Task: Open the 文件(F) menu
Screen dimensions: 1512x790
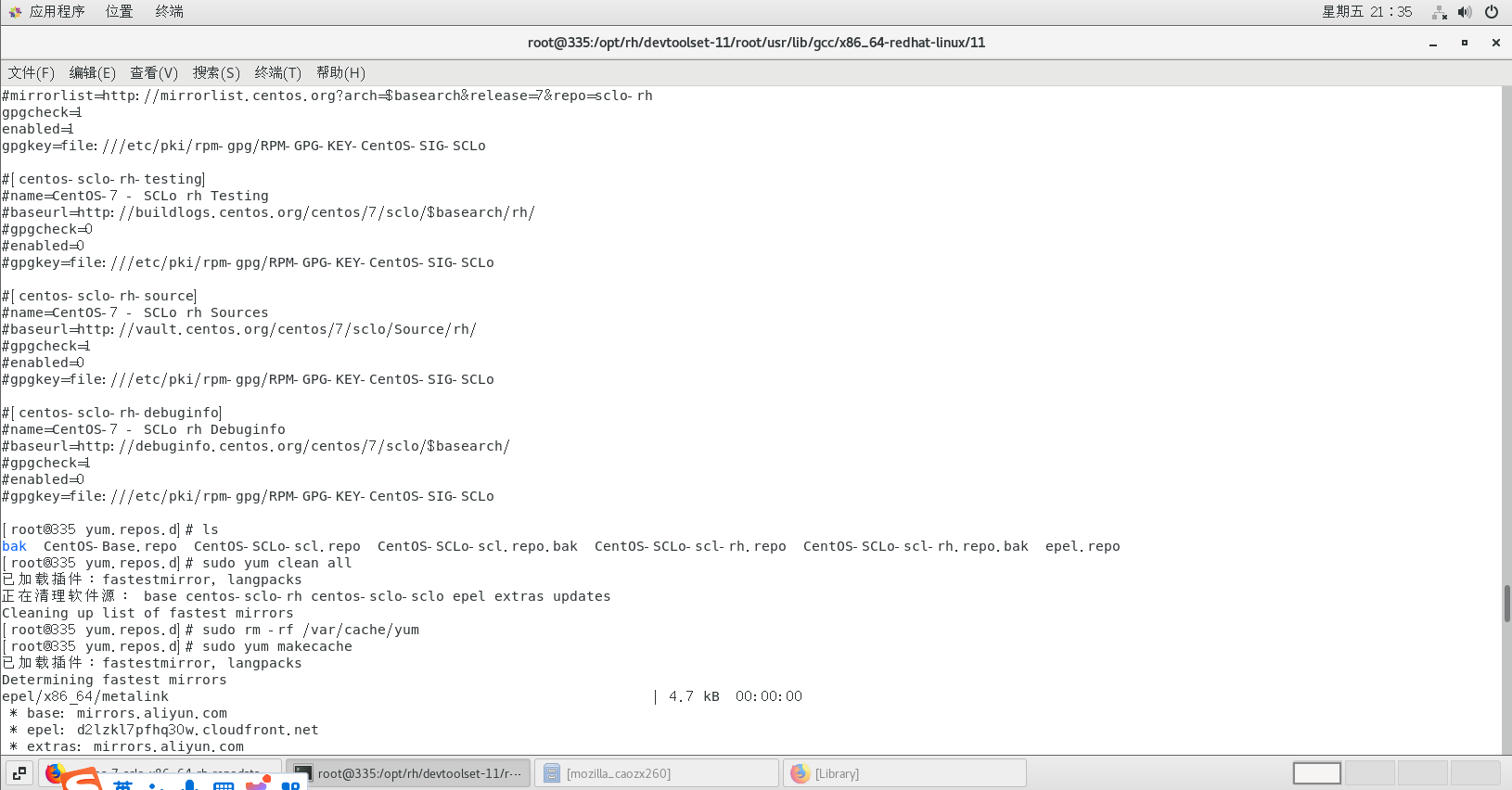Action: (31, 73)
